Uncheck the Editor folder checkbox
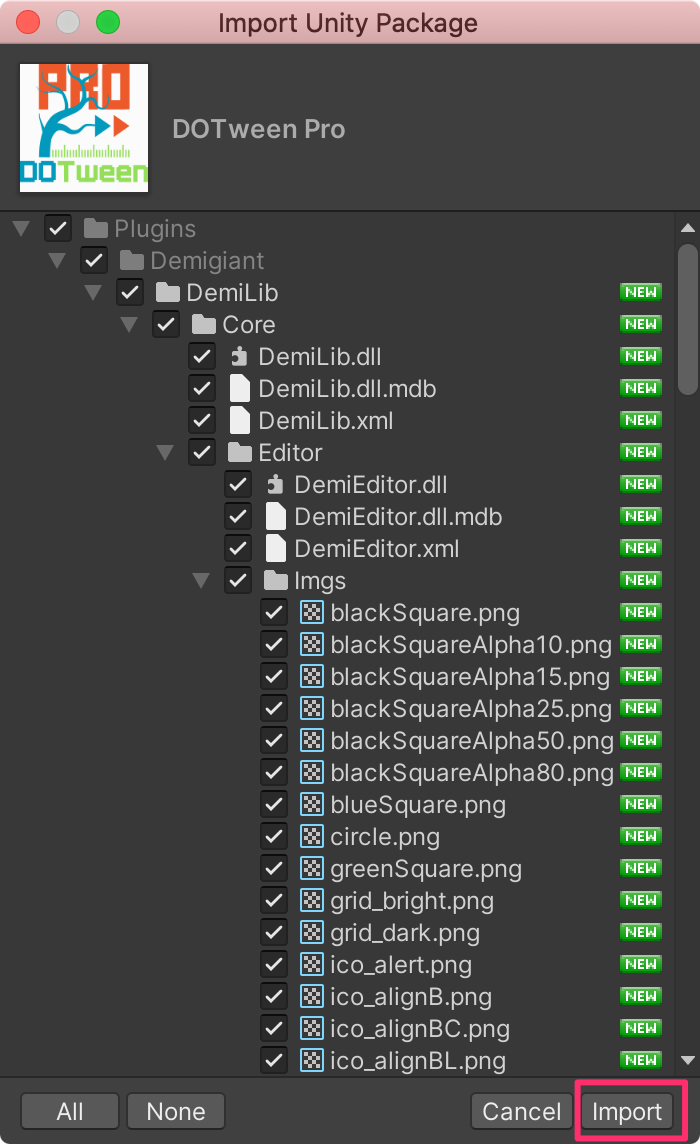The image size is (700, 1144). click(201, 453)
